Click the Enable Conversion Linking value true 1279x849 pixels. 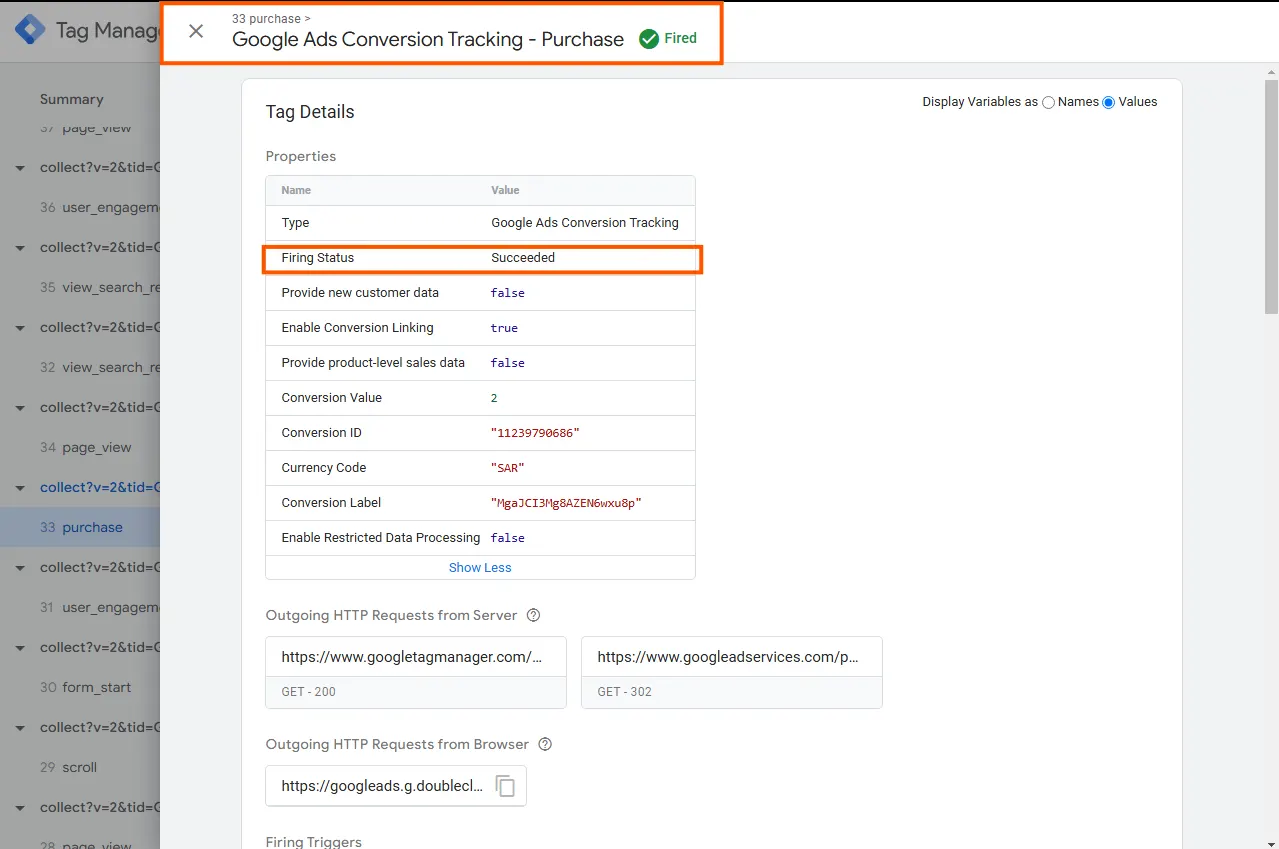click(x=504, y=328)
